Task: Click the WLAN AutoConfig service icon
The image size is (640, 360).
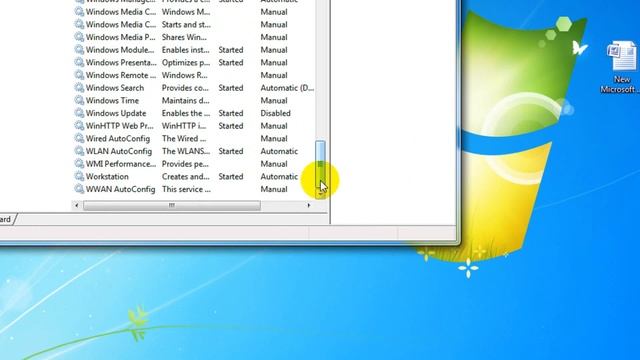Action: coord(79,151)
